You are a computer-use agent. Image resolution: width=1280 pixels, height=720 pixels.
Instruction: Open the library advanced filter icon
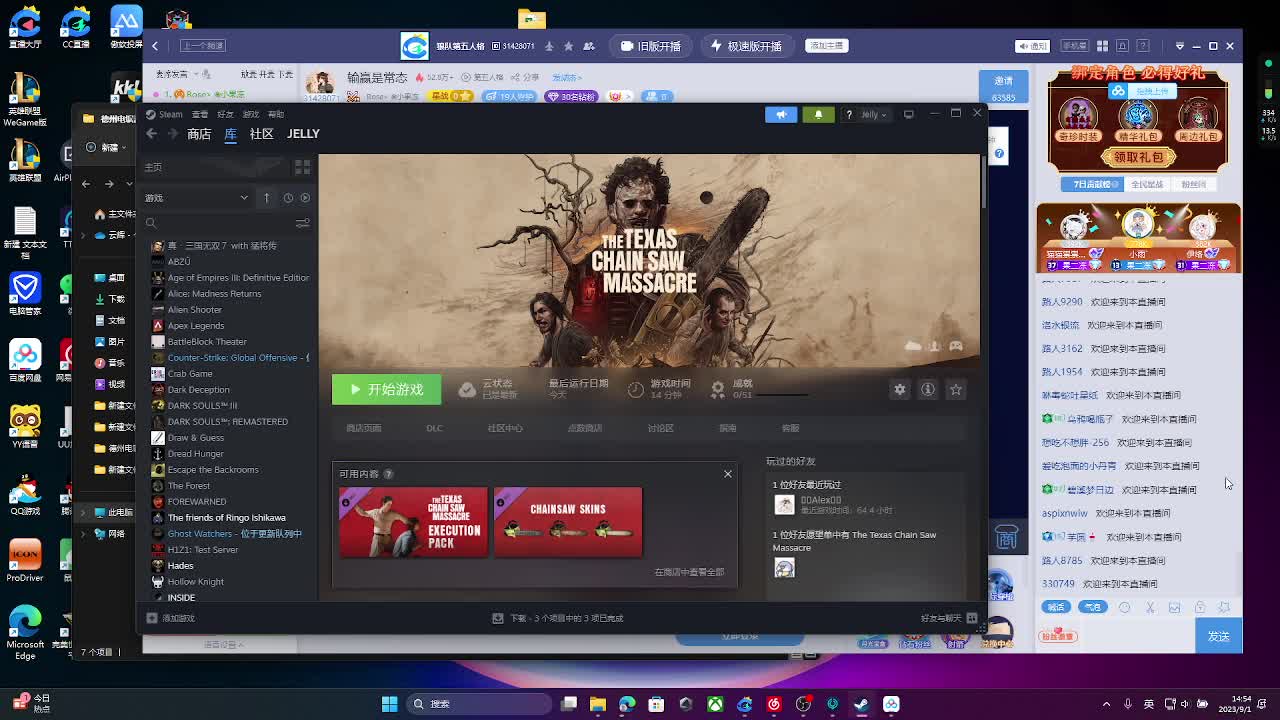pos(302,223)
